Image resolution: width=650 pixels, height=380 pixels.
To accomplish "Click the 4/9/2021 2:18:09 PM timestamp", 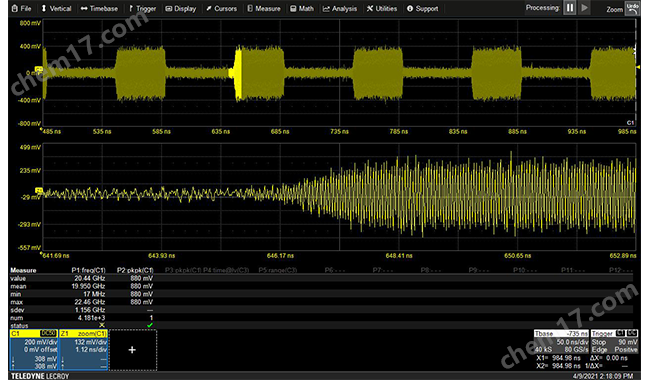I will pyautogui.click(x=603, y=376).
